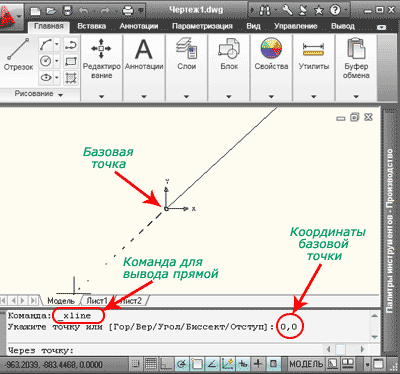Click the command line input field
This screenshot has height=374, width=400.
point(163,351)
